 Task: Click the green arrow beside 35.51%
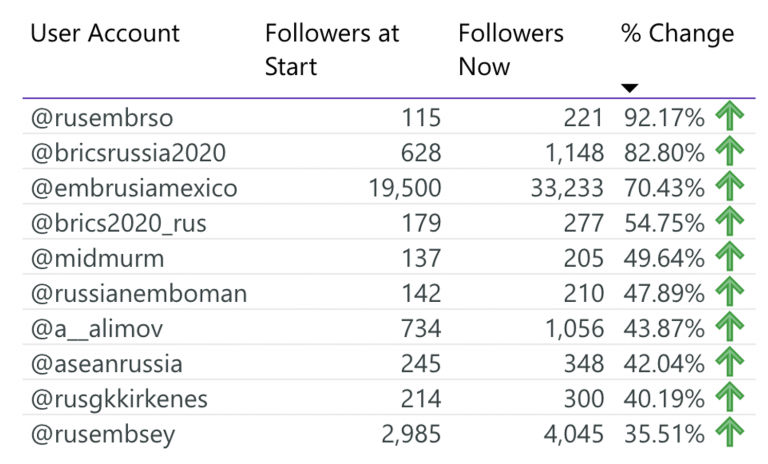tap(729, 432)
